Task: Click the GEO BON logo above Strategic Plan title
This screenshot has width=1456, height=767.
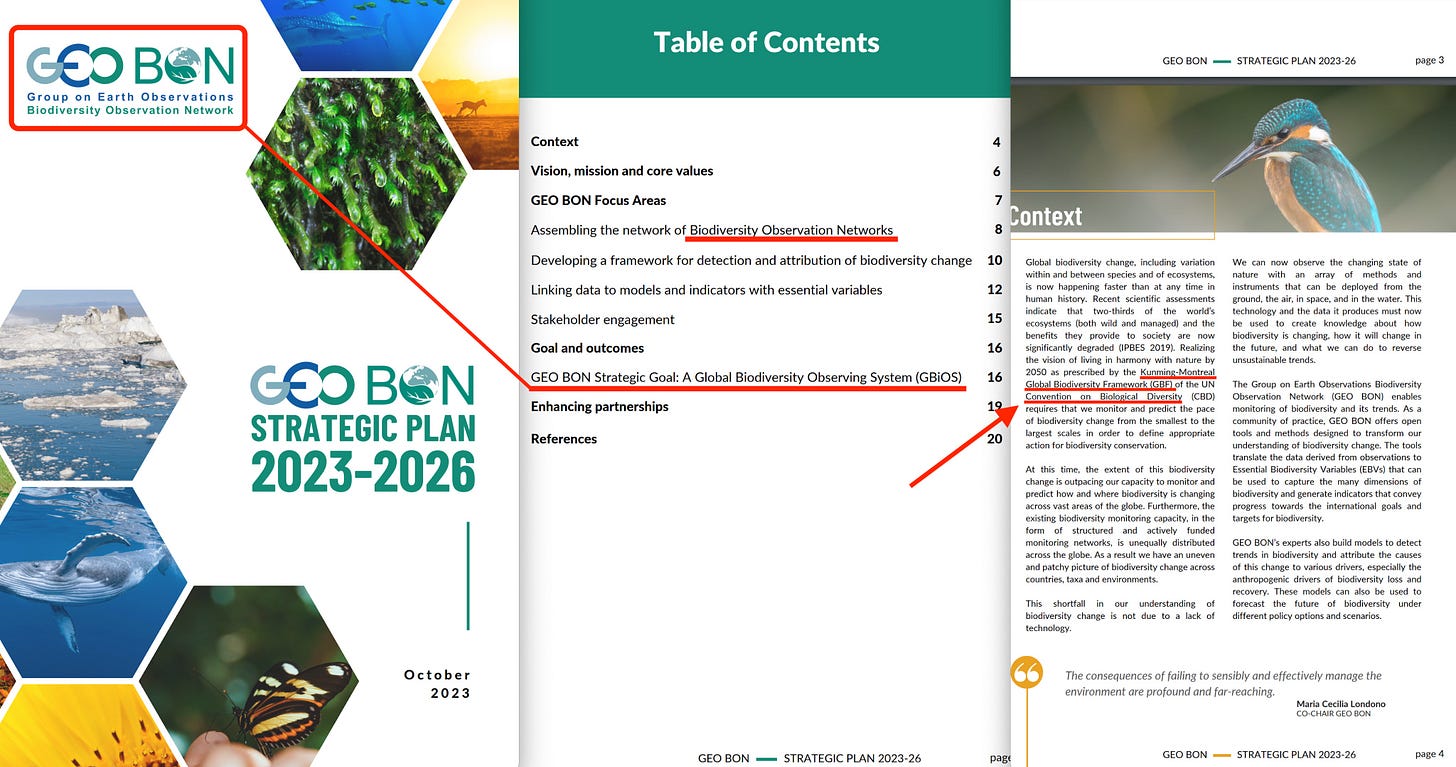Action: (361, 387)
